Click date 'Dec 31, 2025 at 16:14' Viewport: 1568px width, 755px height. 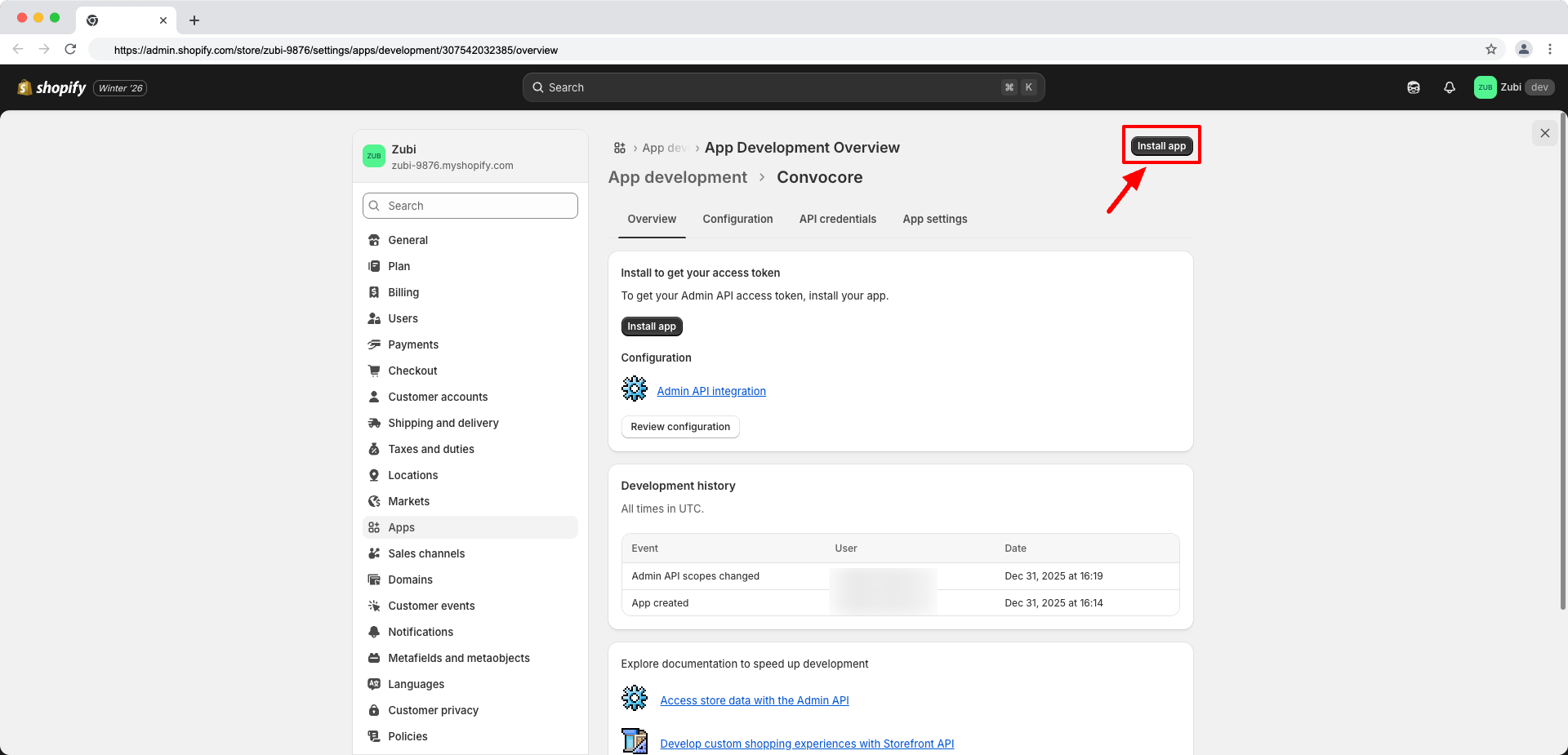1053,603
